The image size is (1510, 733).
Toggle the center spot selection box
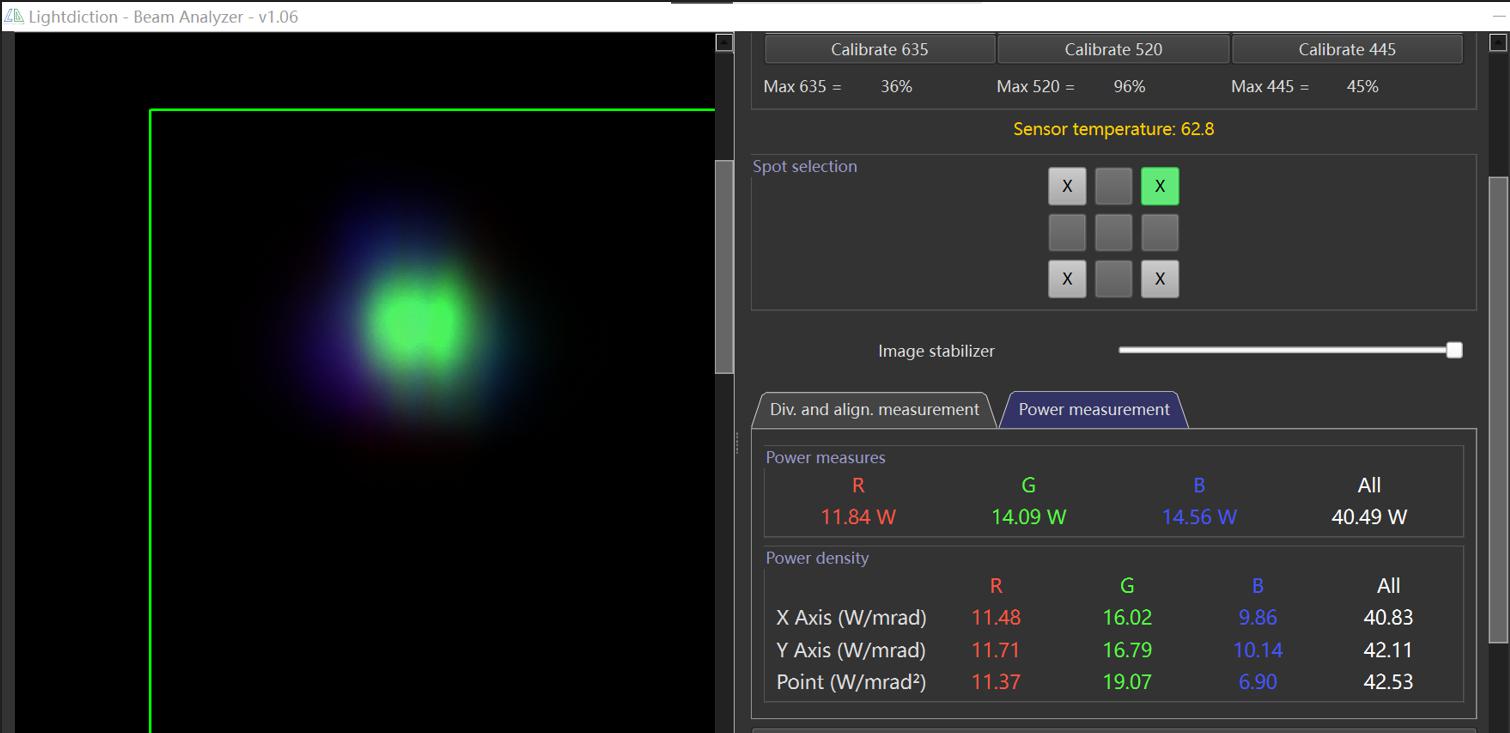1113,232
